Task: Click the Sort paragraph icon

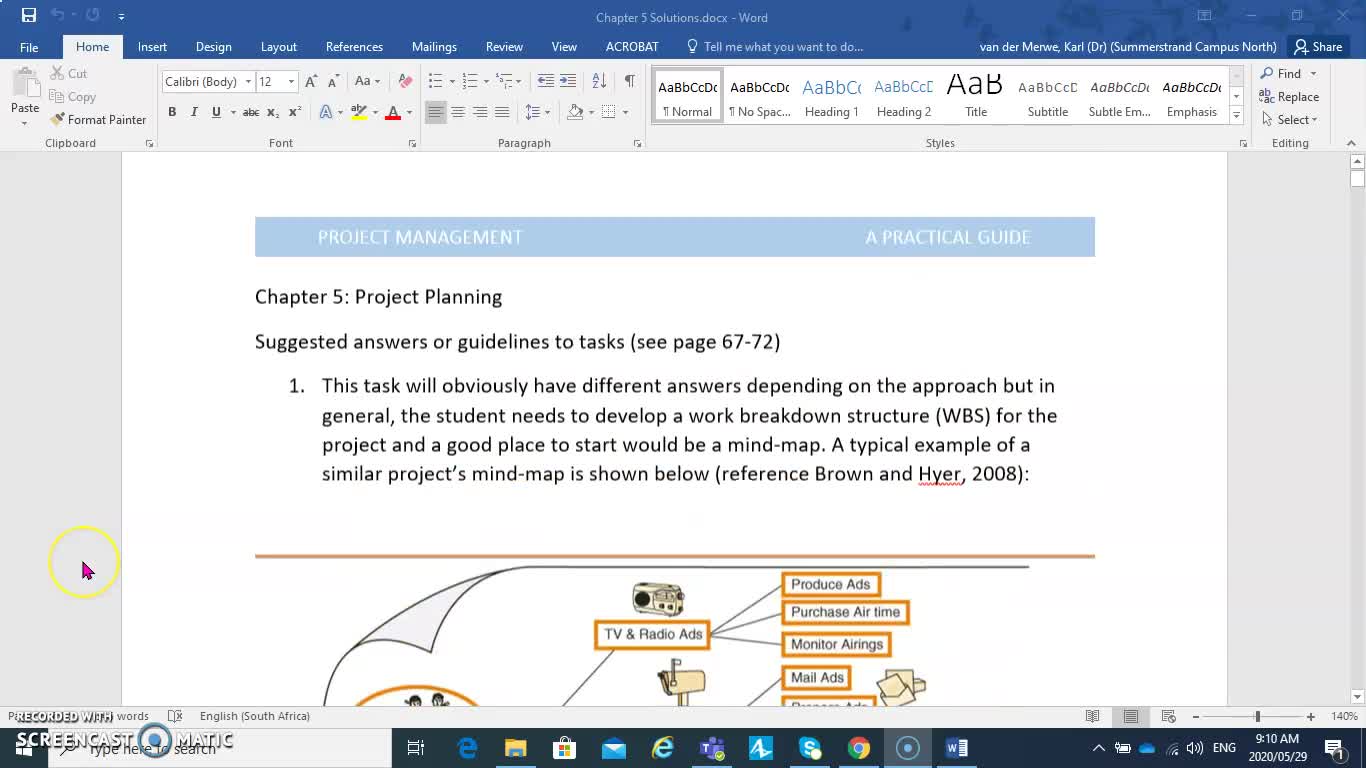Action: pyautogui.click(x=599, y=81)
